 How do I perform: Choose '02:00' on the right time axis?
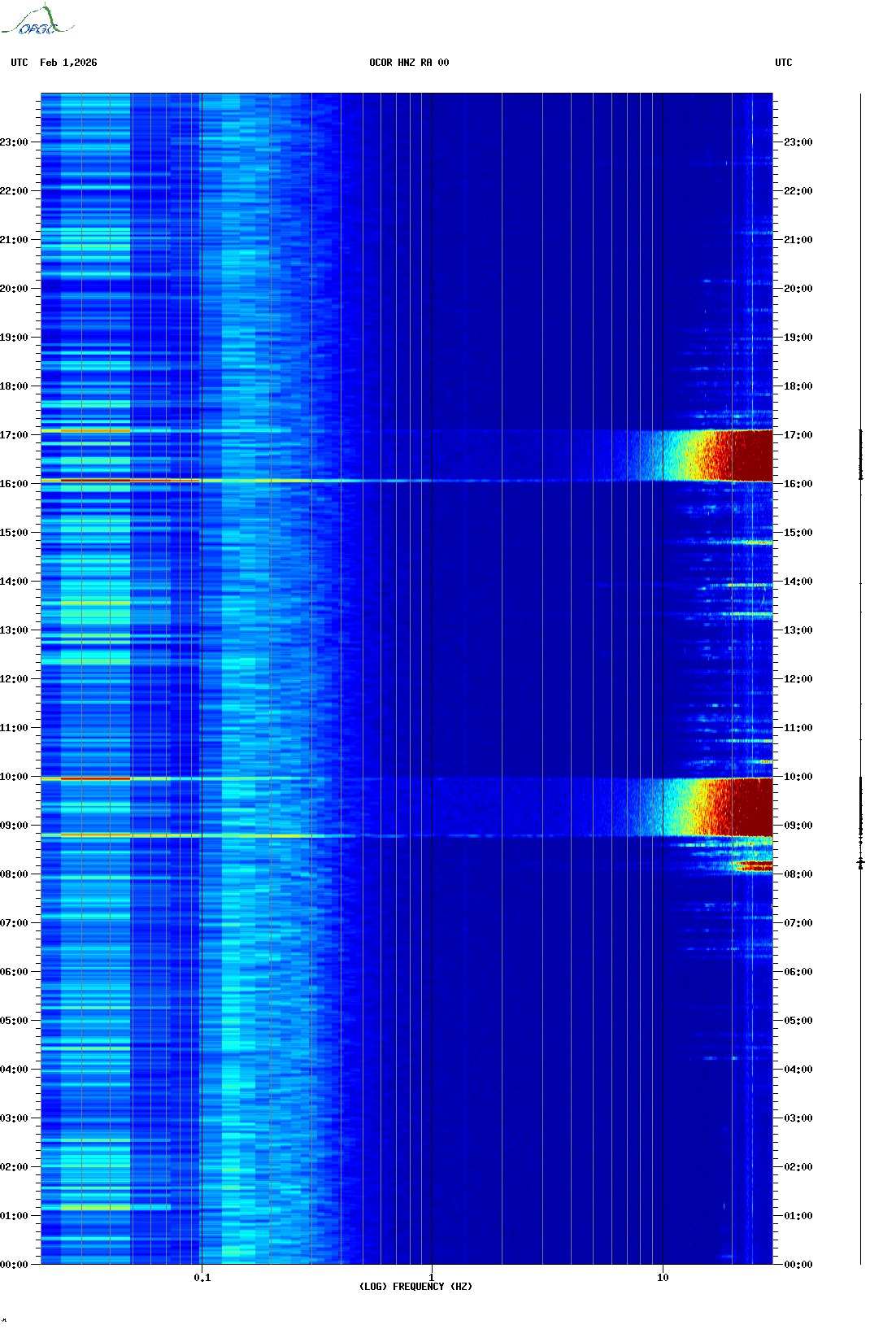coord(798,1167)
